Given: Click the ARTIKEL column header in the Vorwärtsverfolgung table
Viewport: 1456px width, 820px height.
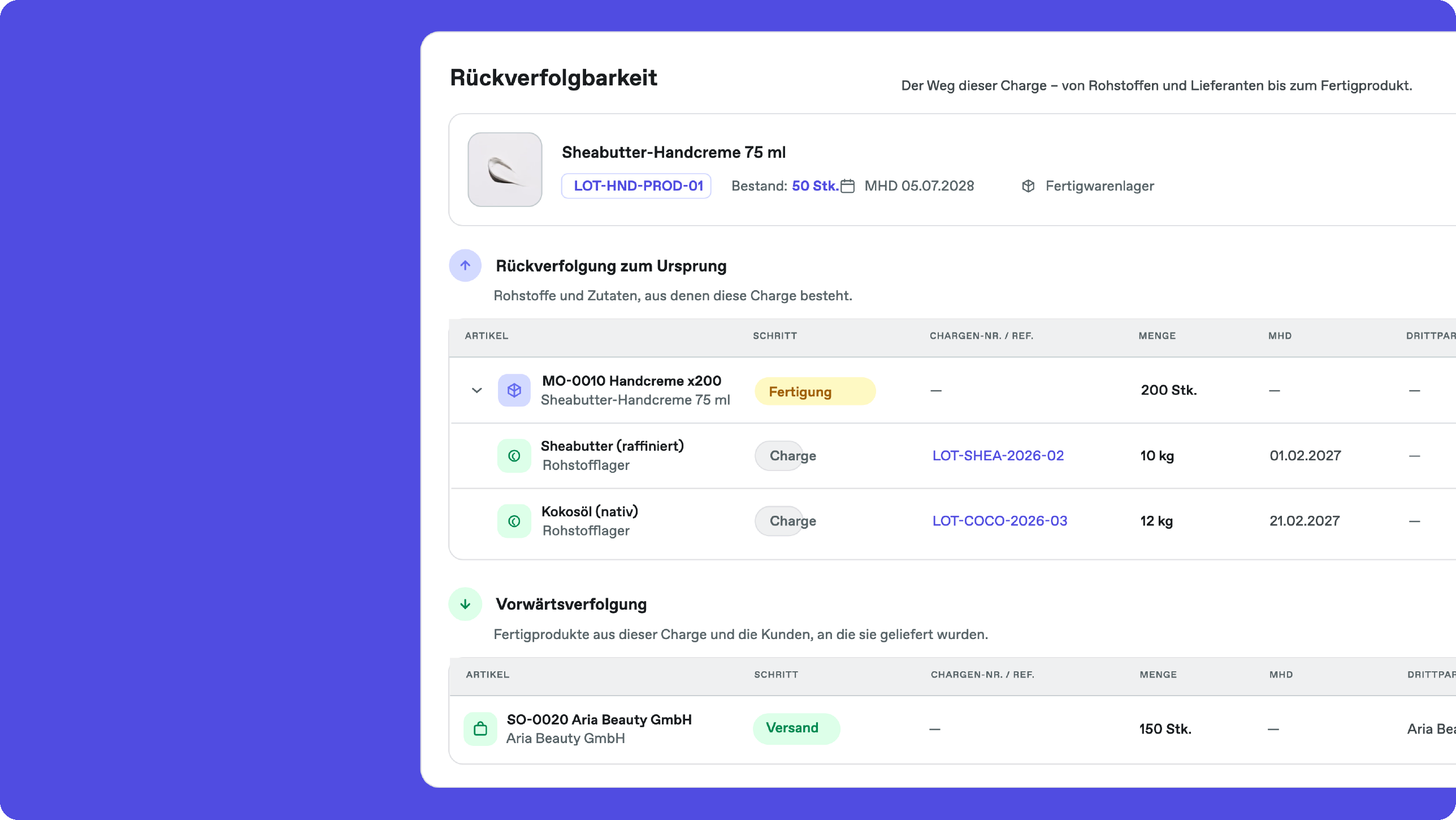Looking at the screenshot, I should [488, 675].
